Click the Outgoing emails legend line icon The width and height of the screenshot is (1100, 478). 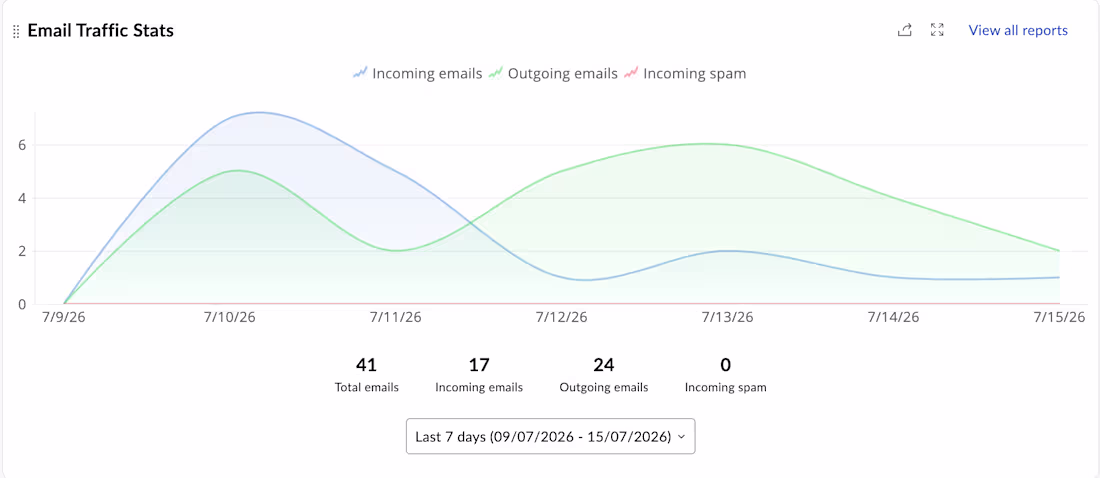click(x=496, y=73)
